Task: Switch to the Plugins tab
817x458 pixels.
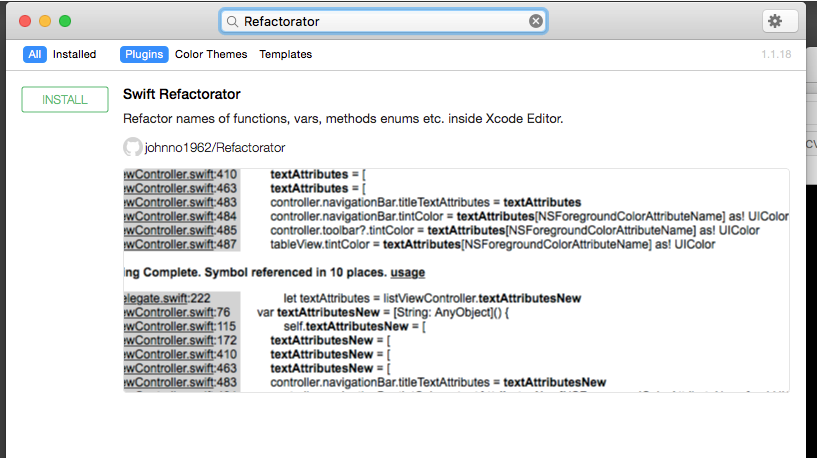Action: point(144,54)
